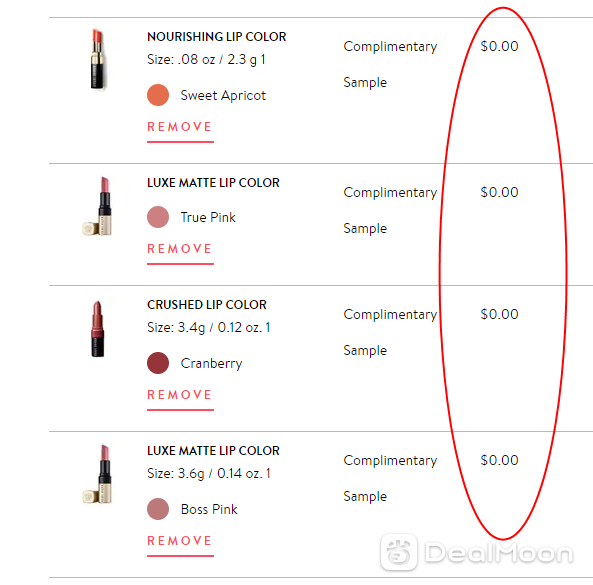Screen dimensions: 593x585
Task: Open the Crushed Lip Color product image
Action: [98, 329]
